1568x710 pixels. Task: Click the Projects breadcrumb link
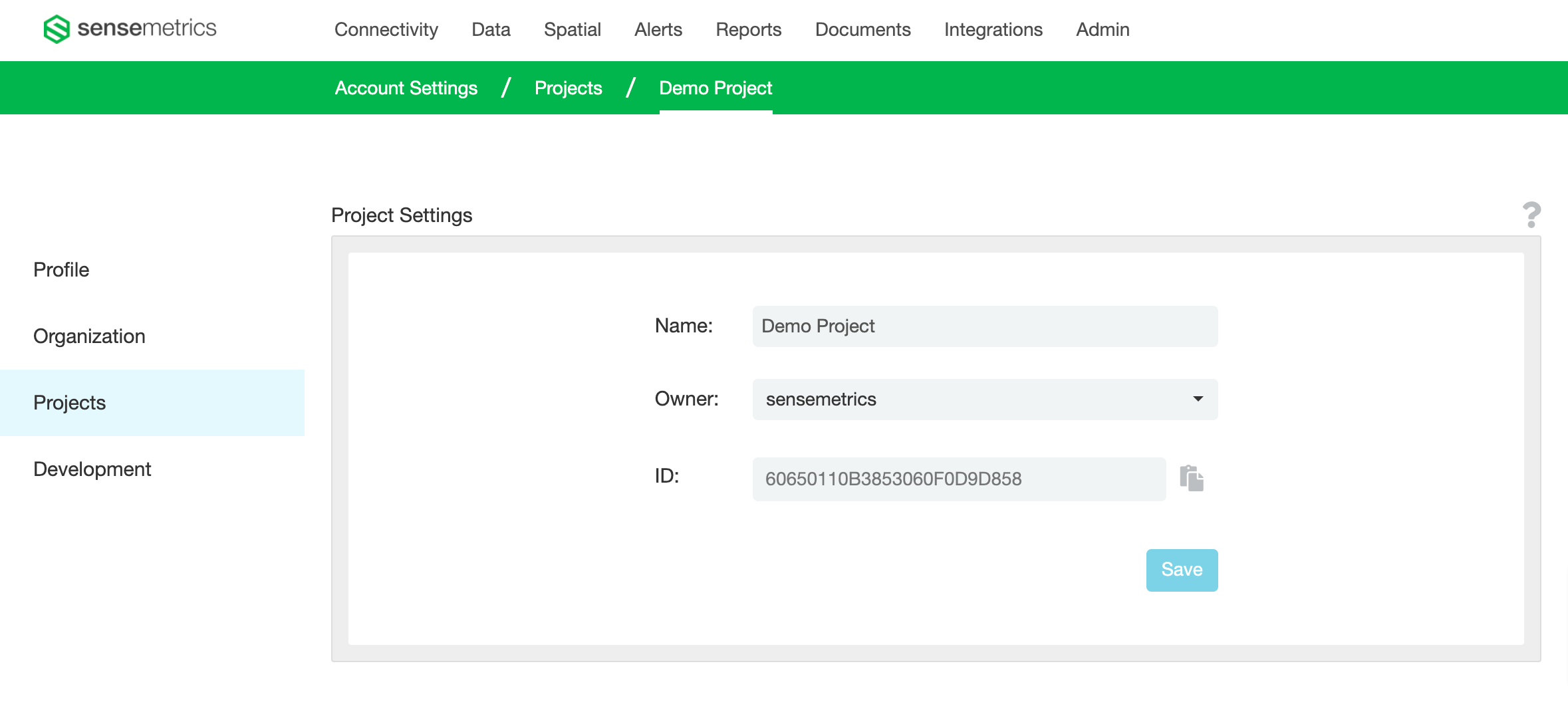(x=568, y=88)
